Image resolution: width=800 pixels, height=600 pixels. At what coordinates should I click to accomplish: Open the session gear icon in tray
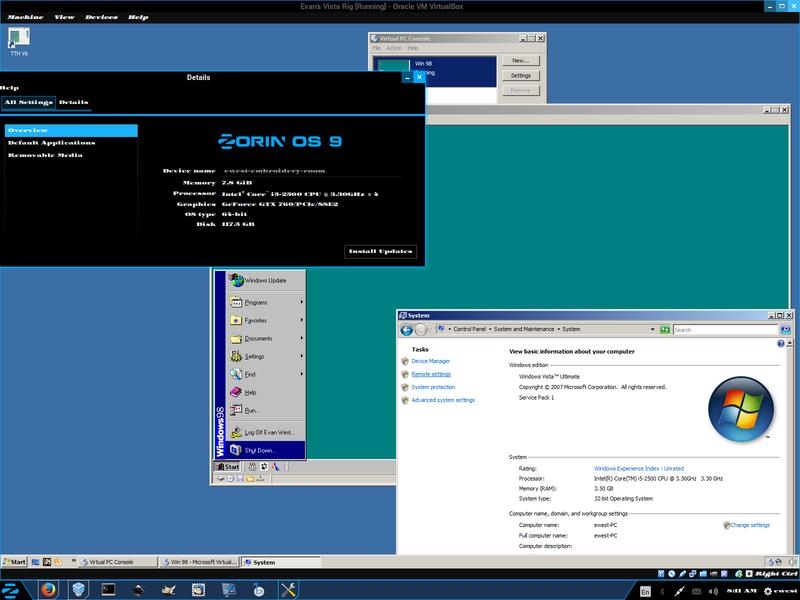coord(767,591)
